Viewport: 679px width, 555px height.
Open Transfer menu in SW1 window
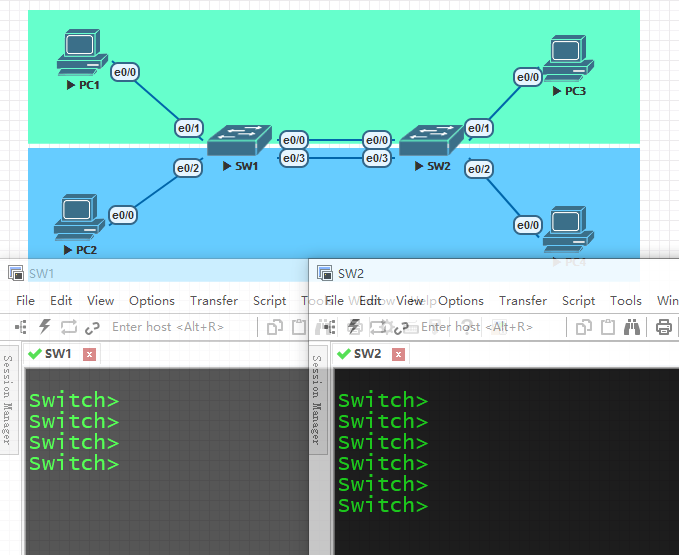(214, 300)
